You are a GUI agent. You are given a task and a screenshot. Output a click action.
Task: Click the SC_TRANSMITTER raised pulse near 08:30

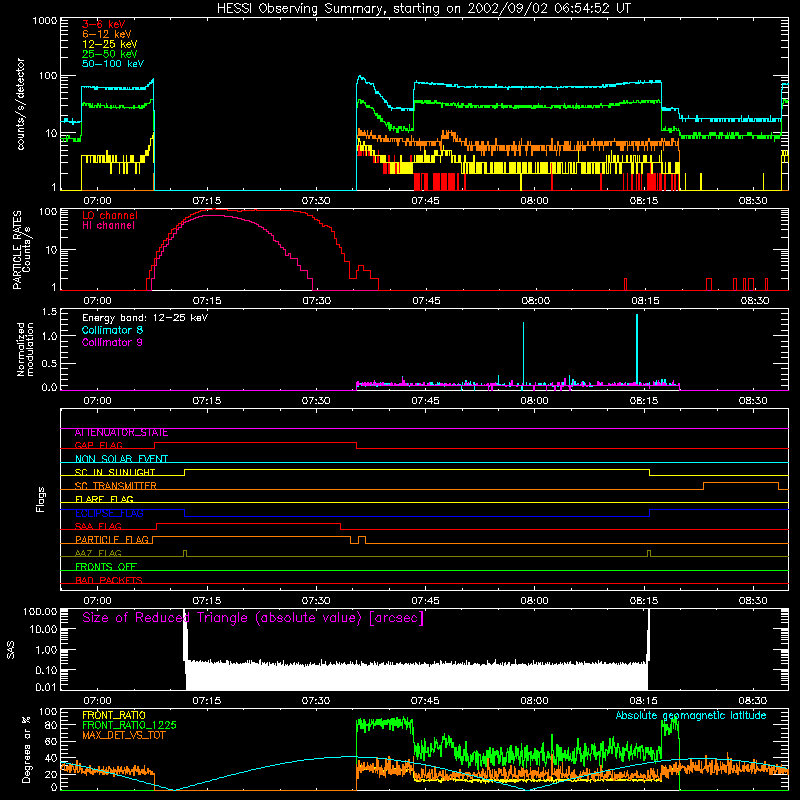point(741,486)
